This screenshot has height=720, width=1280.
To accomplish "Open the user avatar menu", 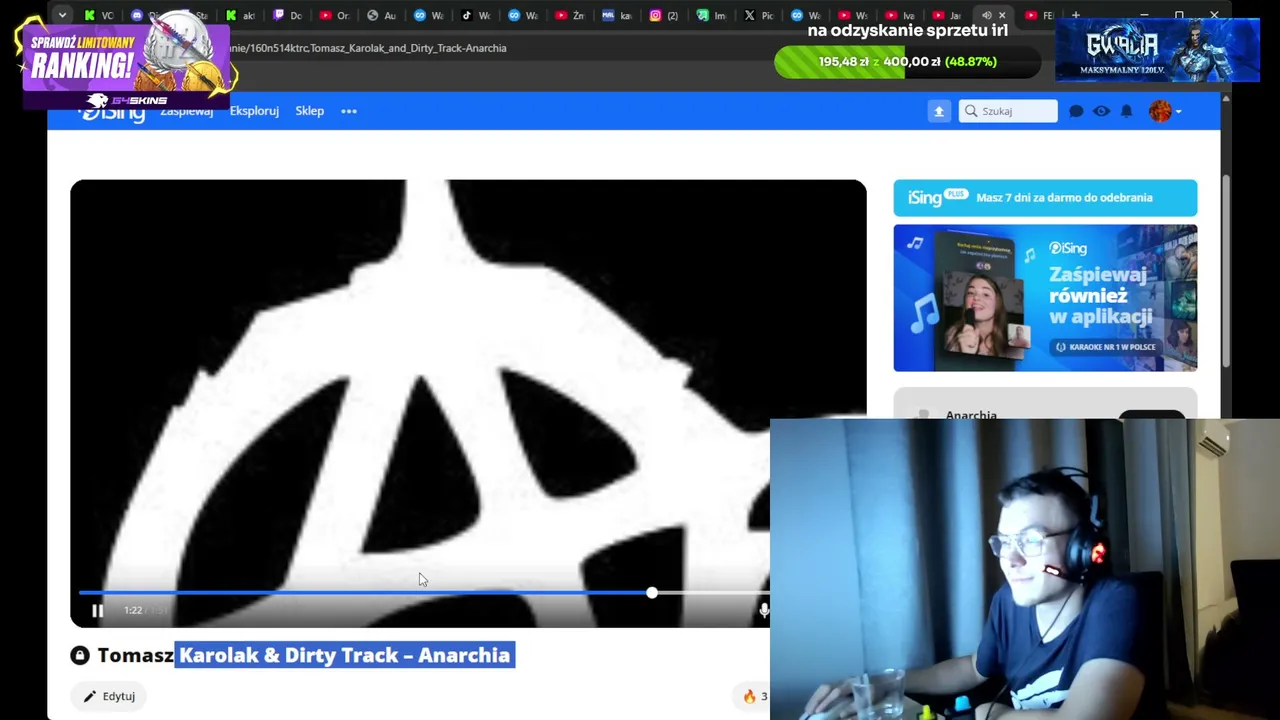I will click(1164, 111).
